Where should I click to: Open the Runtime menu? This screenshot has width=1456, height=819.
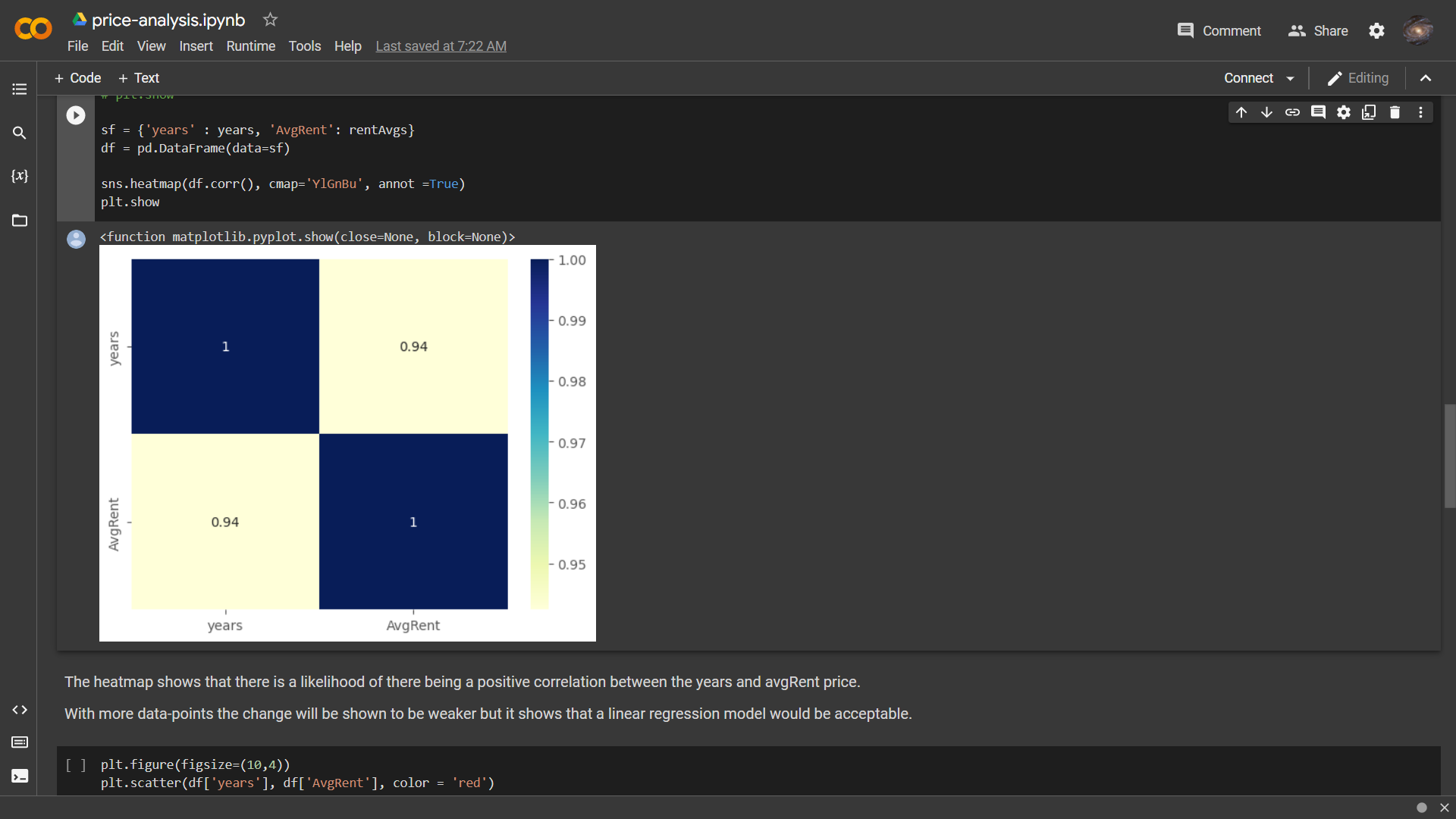coord(250,46)
